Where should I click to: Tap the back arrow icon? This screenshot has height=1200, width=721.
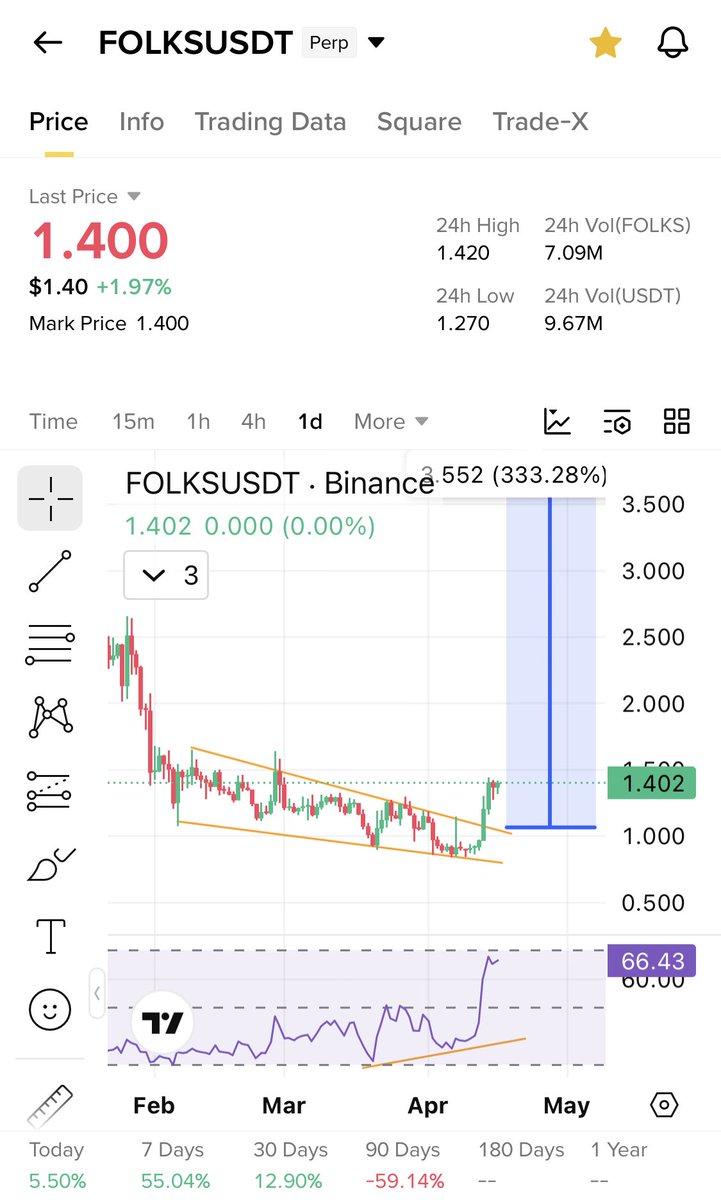tap(47, 43)
